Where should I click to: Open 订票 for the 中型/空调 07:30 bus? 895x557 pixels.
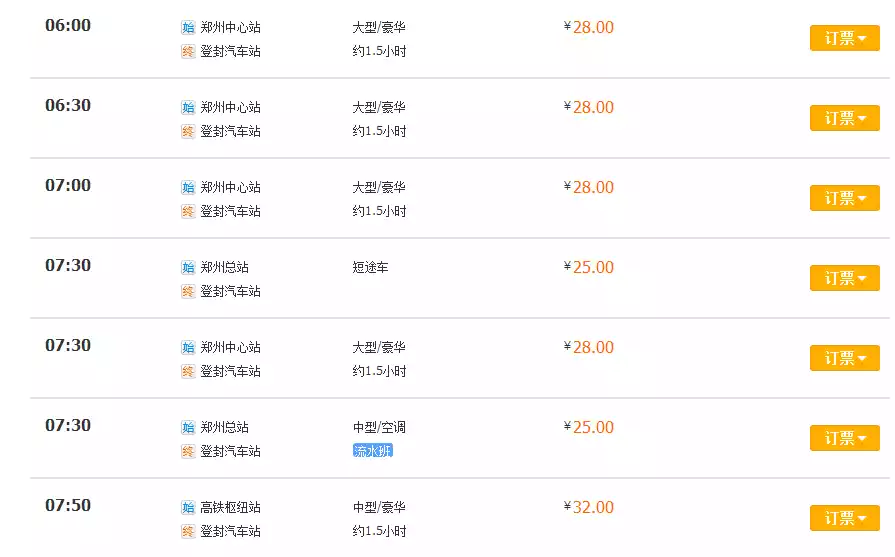coord(844,438)
